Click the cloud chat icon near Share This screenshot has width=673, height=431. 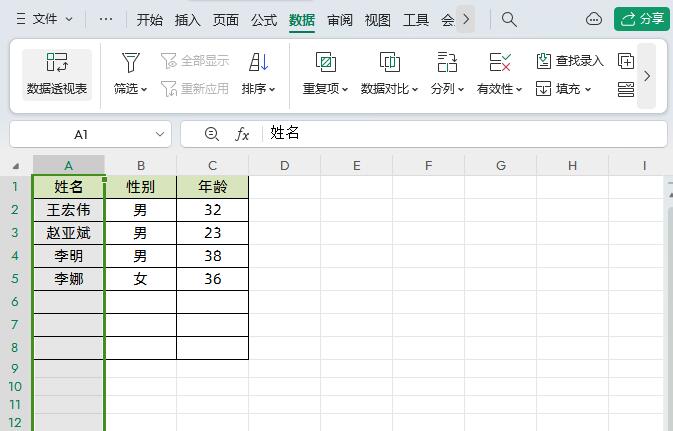594,19
